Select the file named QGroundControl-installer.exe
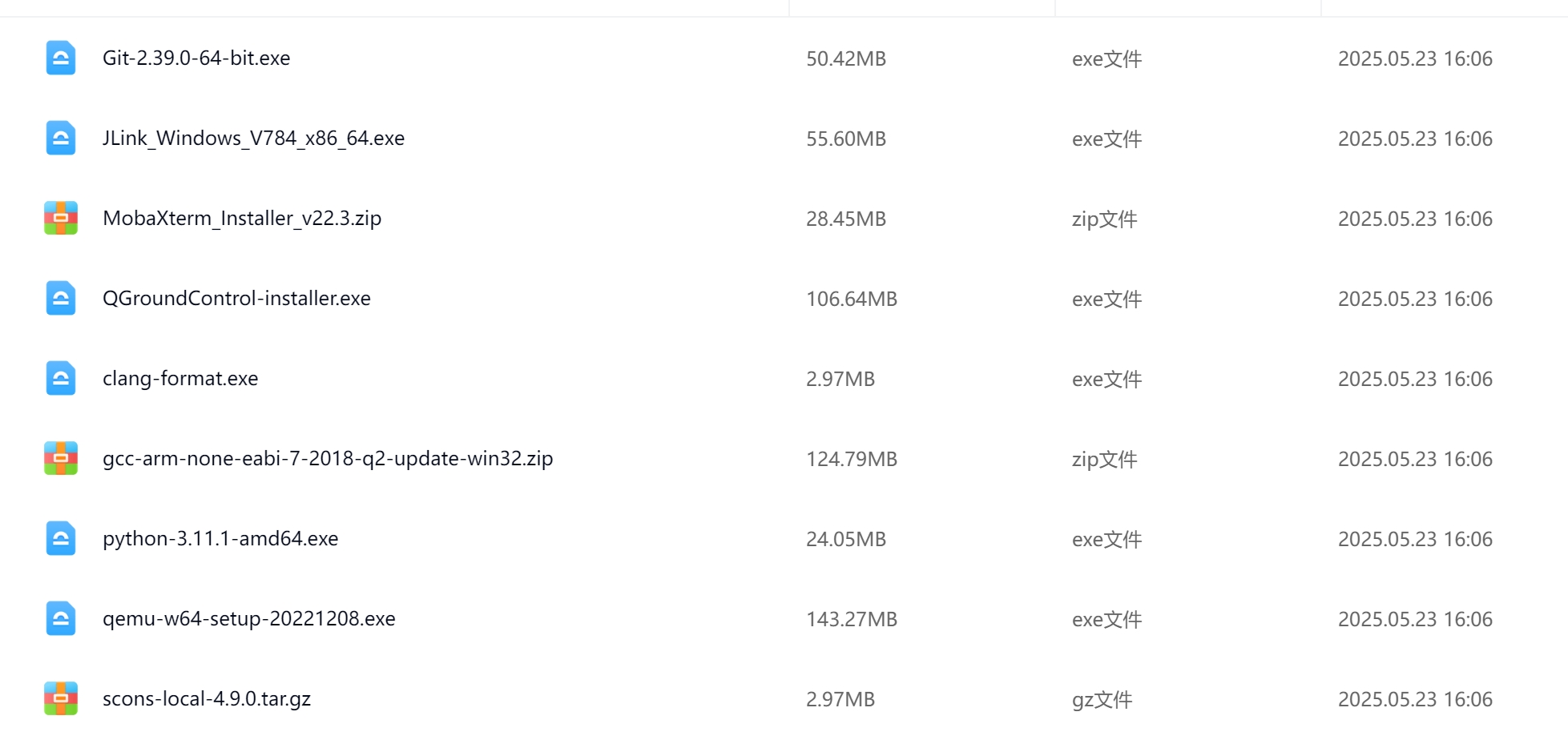The width and height of the screenshot is (1568, 752). [x=237, y=297]
